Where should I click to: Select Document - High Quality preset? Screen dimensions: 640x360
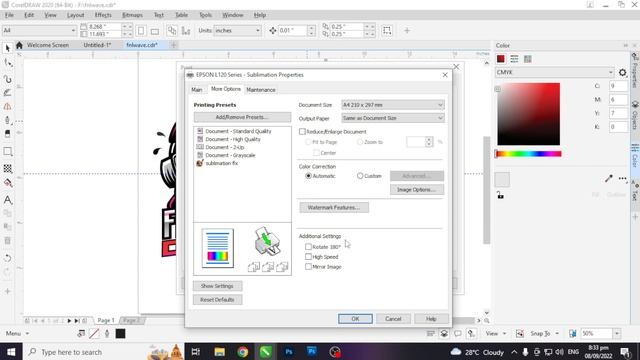pyautogui.click(x=232, y=139)
